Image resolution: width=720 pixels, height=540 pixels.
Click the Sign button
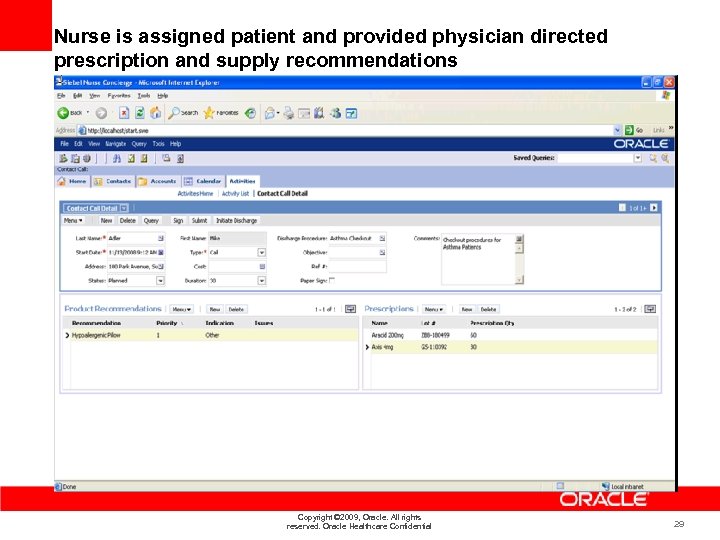pyautogui.click(x=178, y=220)
